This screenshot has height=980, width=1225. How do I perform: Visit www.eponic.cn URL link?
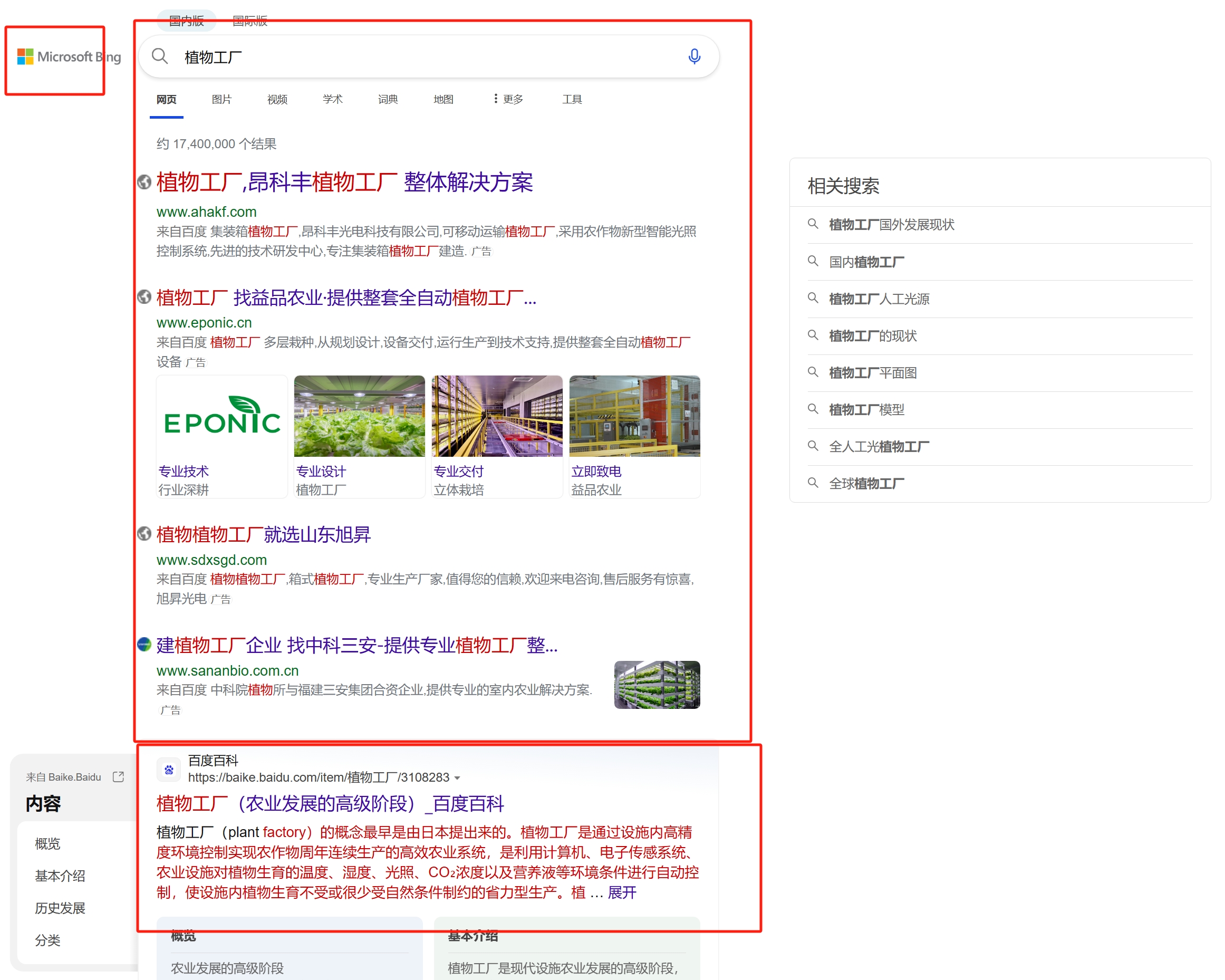(x=204, y=322)
